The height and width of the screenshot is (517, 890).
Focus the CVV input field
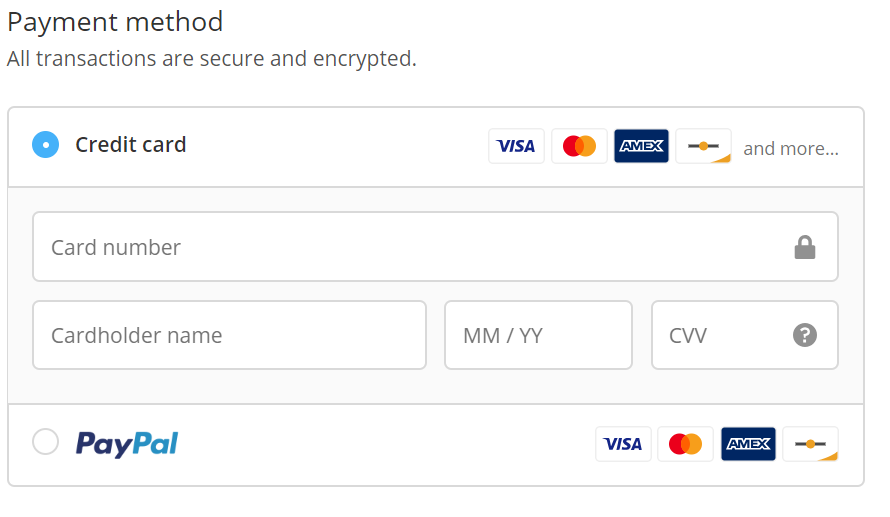(x=745, y=335)
